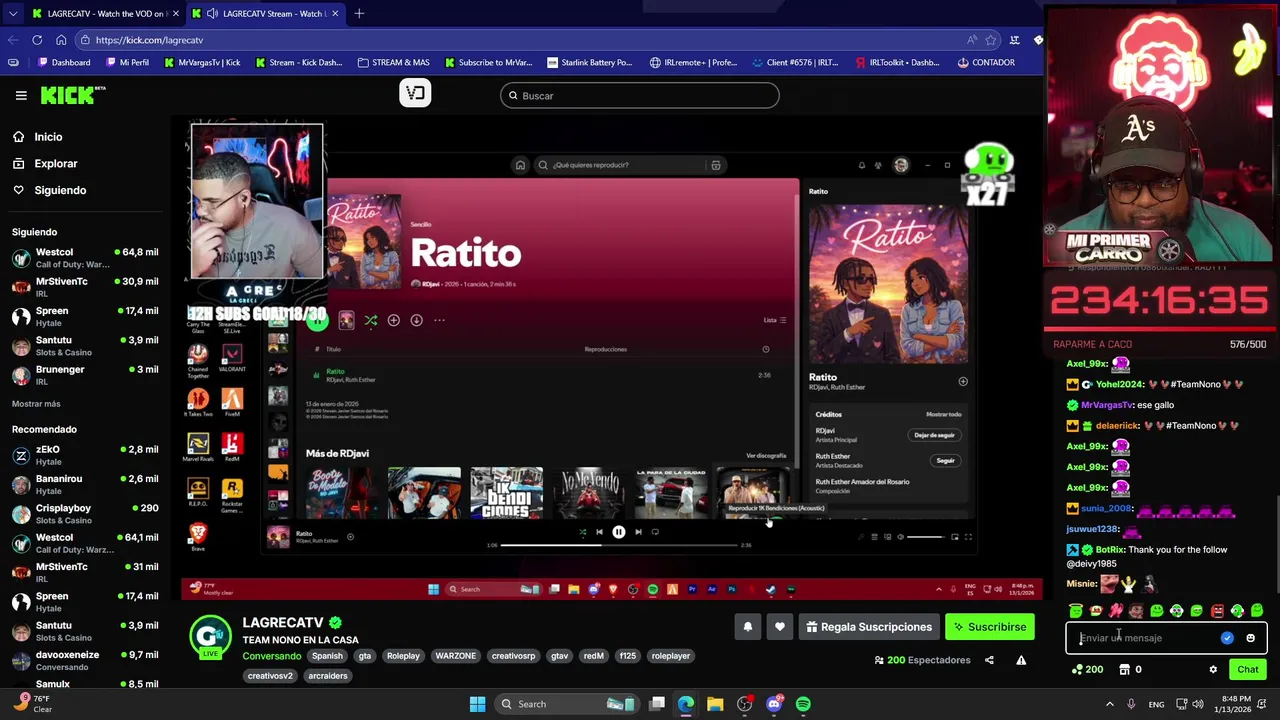This screenshot has height=720, width=1280.
Task: Click the Spanish tag
Action: pos(327,656)
